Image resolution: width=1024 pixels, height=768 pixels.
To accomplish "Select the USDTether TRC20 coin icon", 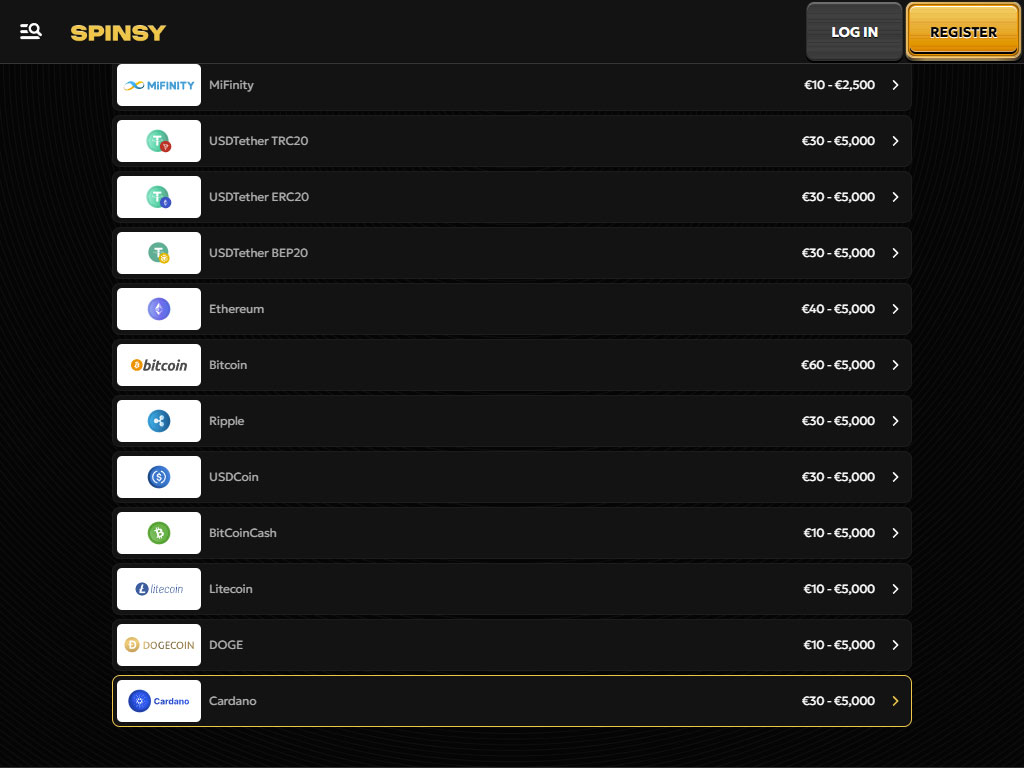I will click(159, 141).
